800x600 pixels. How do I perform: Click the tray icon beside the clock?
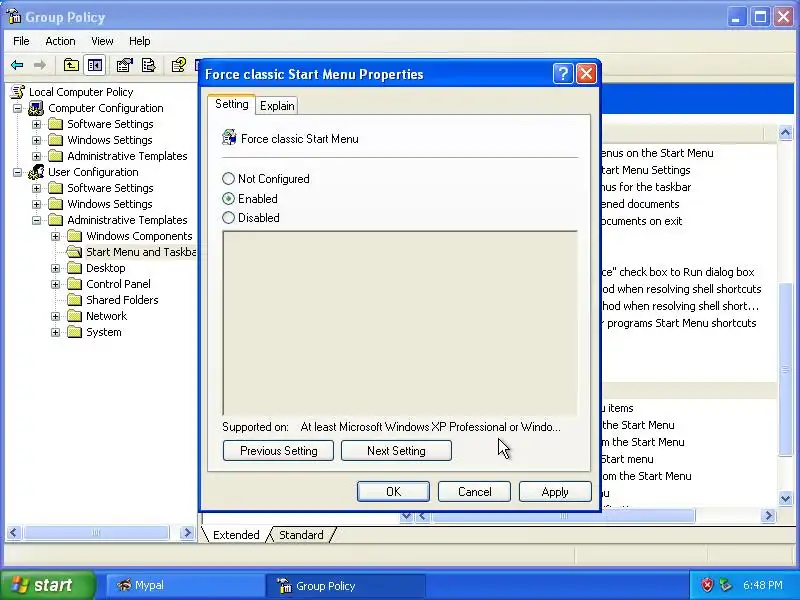point(725,585)
